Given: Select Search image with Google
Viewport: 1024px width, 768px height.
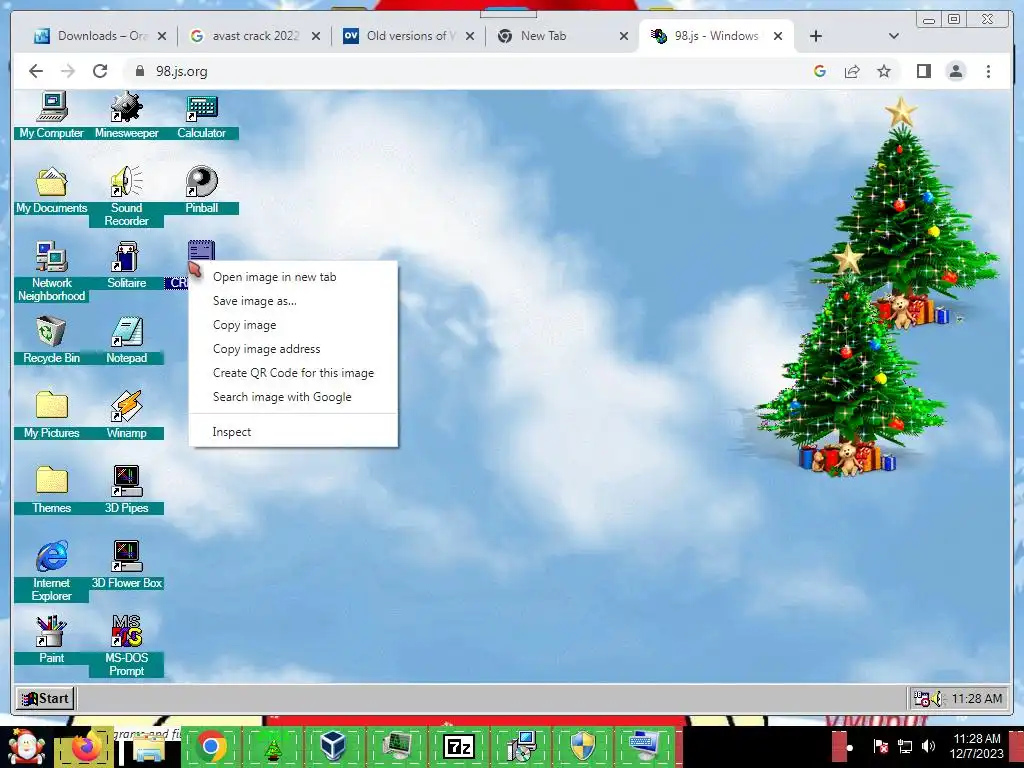Looking at the screenshot, I should pos(293,397).
